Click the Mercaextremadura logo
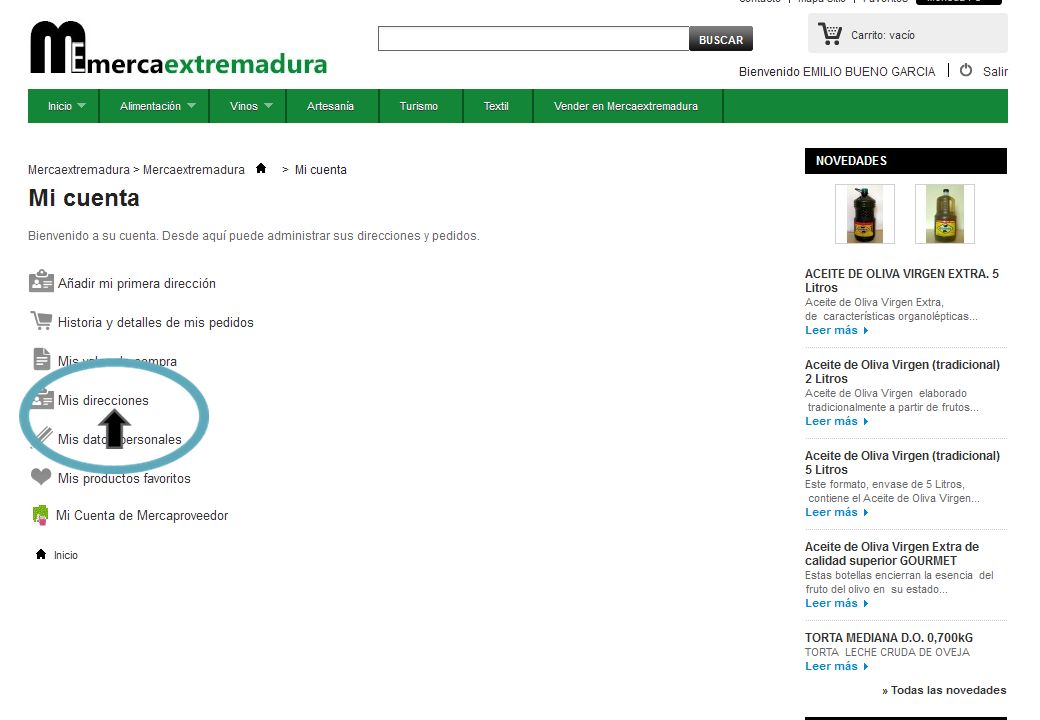Screen dimensions: 1040x720 tap(179, 48)
